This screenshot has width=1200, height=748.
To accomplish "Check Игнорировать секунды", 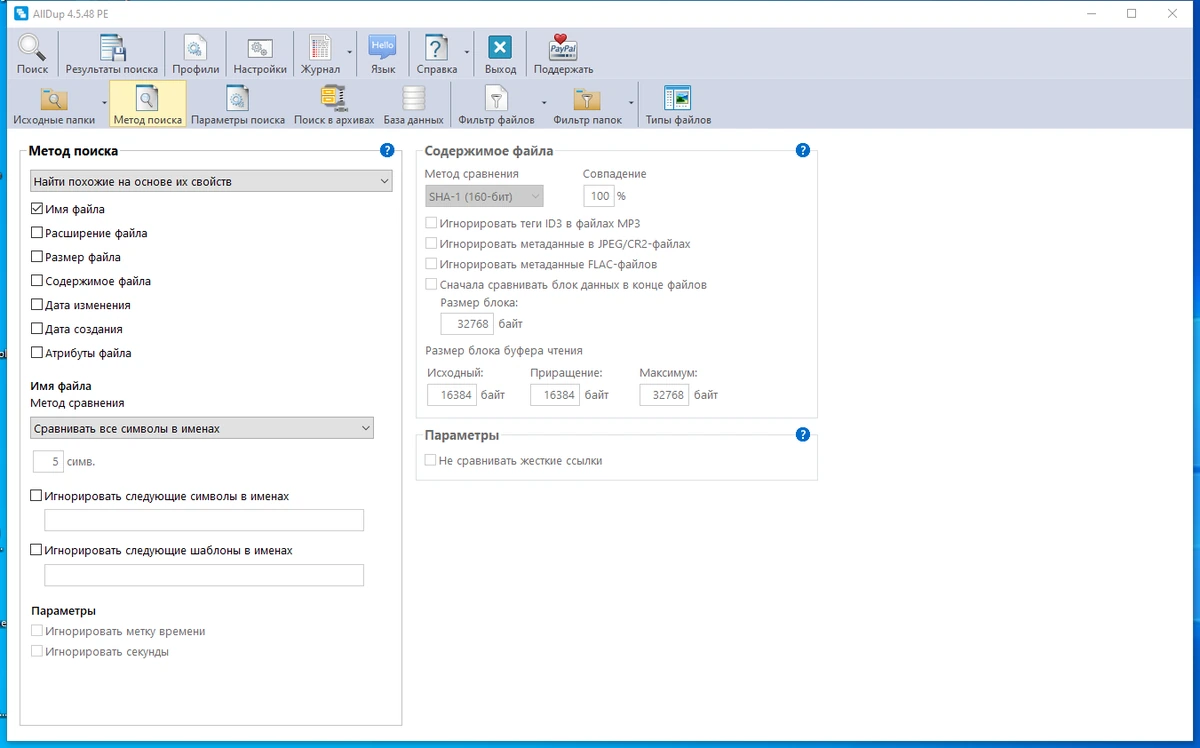I will 37,651.
